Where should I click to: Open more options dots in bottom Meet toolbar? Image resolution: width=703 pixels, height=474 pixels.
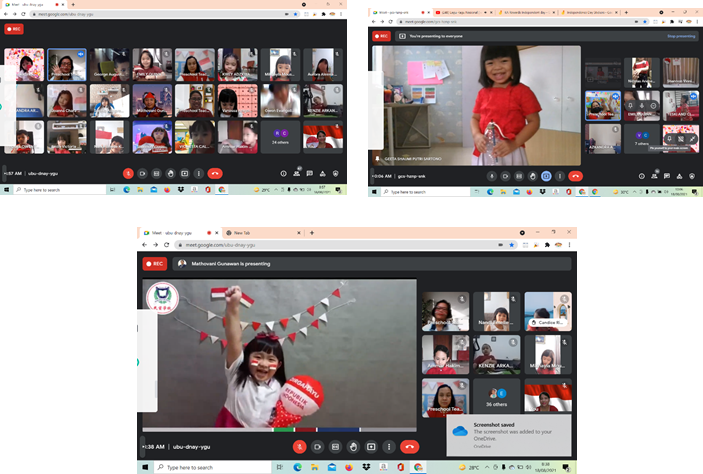tap(389, 446)
